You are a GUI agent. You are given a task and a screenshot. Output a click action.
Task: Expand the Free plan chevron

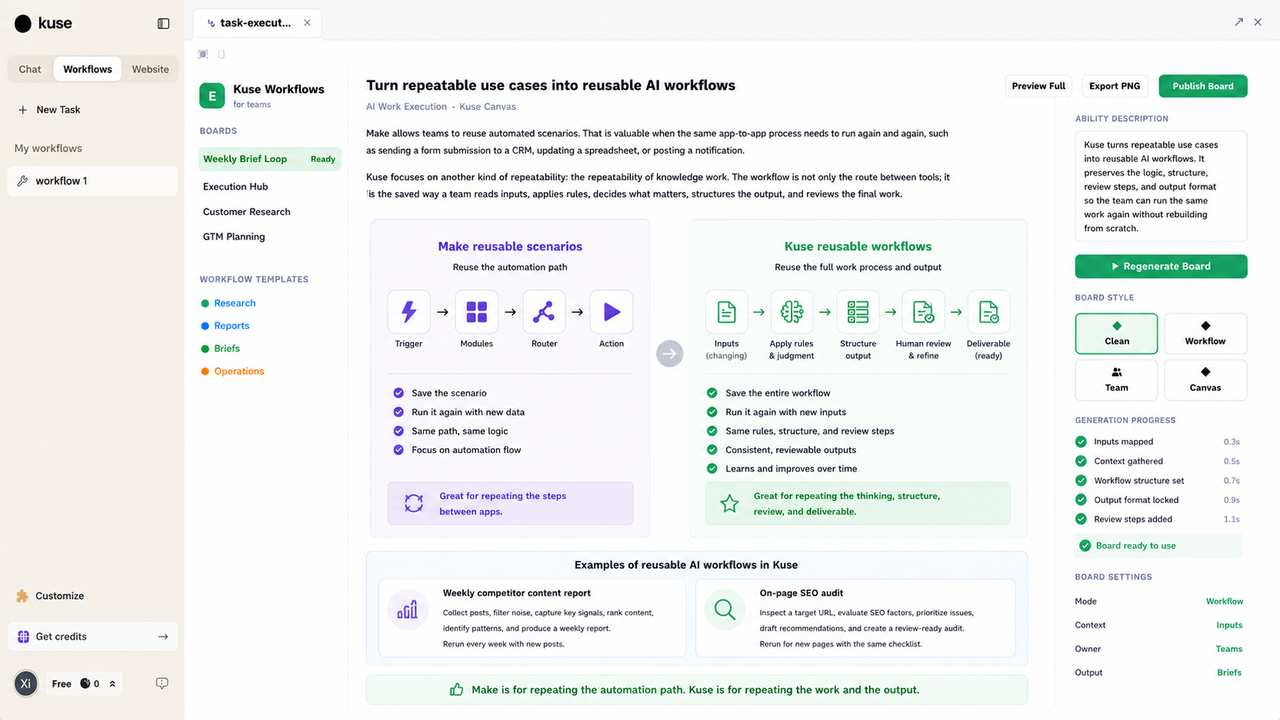click(x=112, y=684)
